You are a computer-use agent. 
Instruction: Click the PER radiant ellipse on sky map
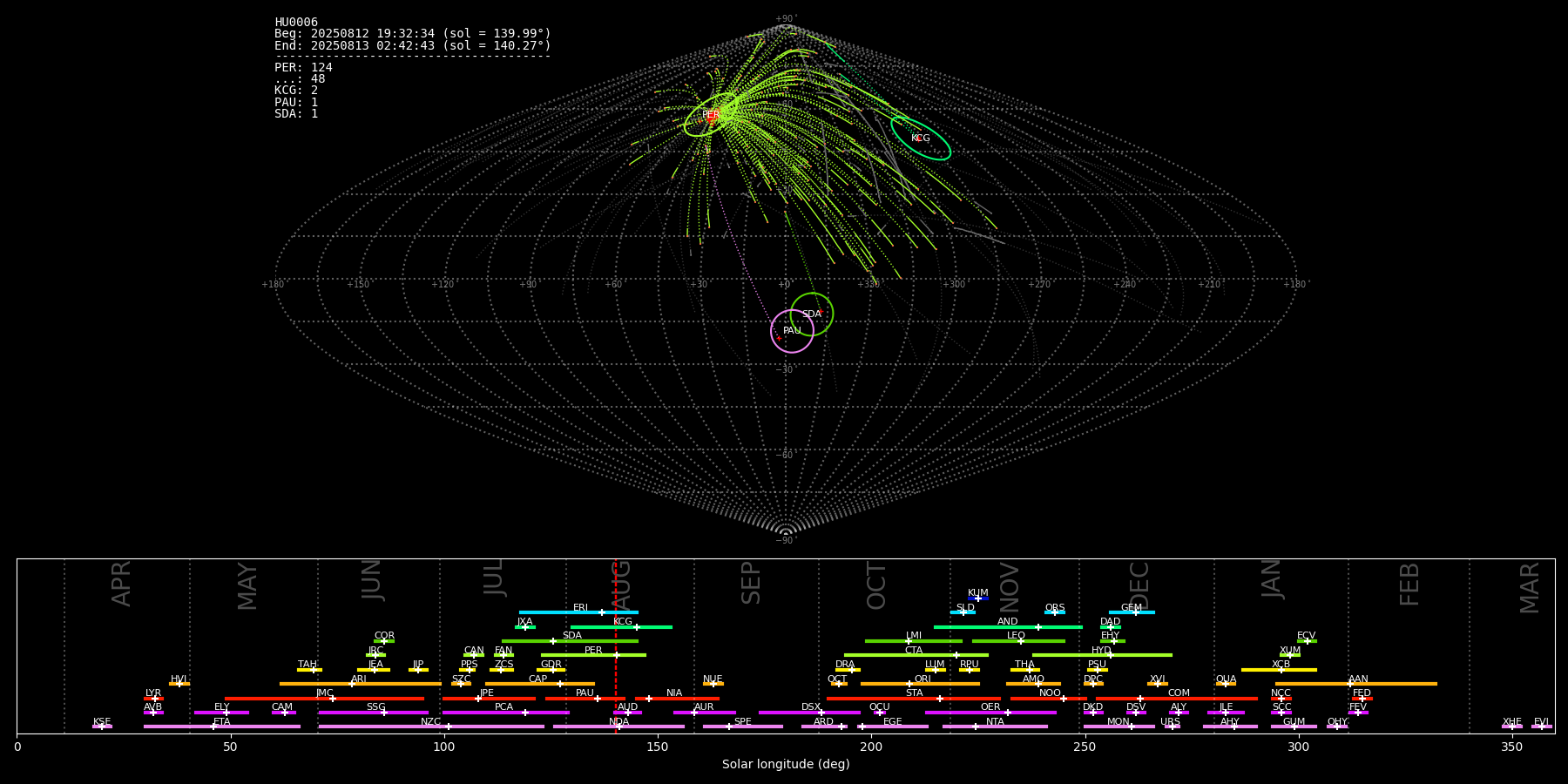tap(711, 115)
